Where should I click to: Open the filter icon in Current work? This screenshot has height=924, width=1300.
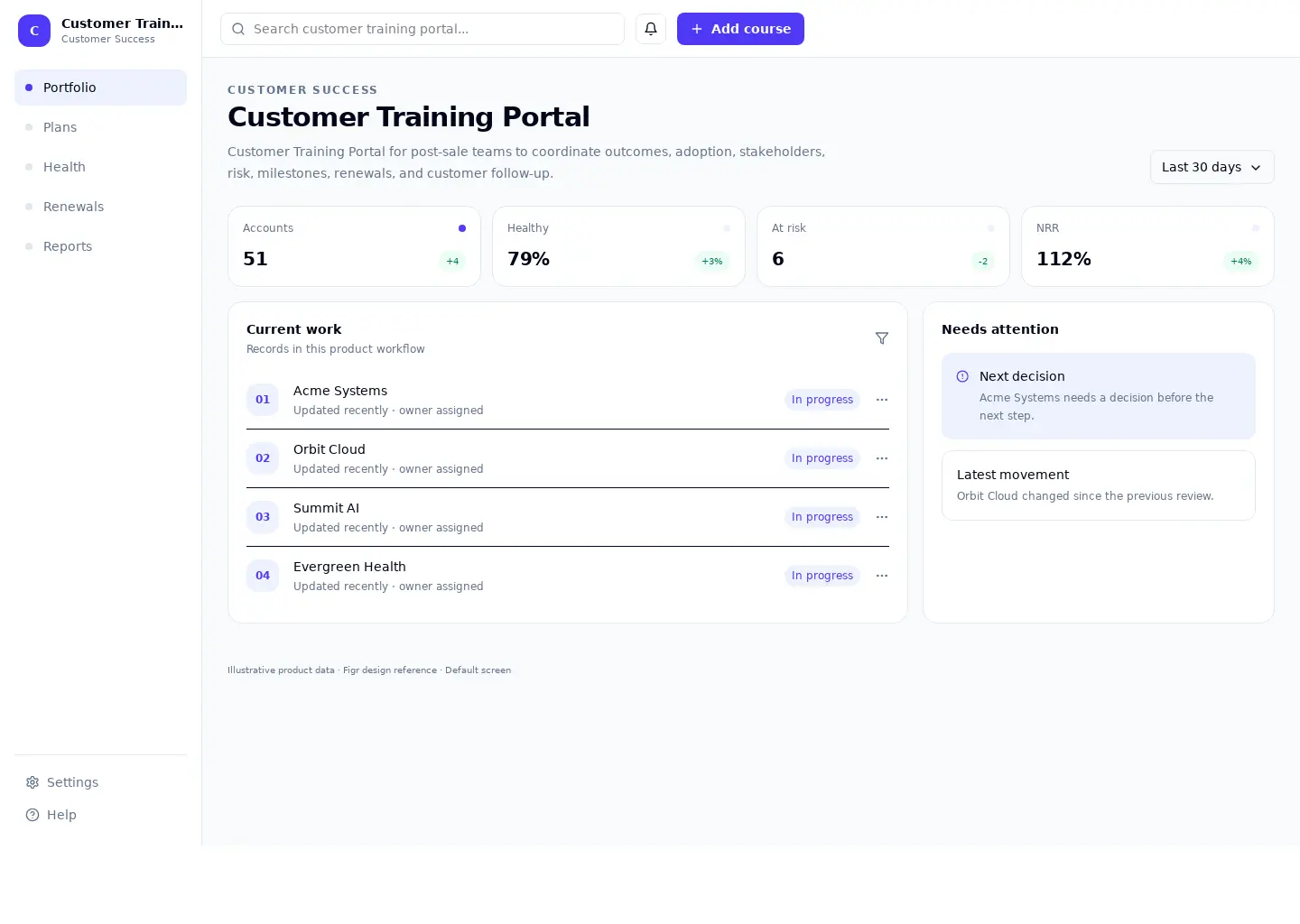click(x=882, y=338)
